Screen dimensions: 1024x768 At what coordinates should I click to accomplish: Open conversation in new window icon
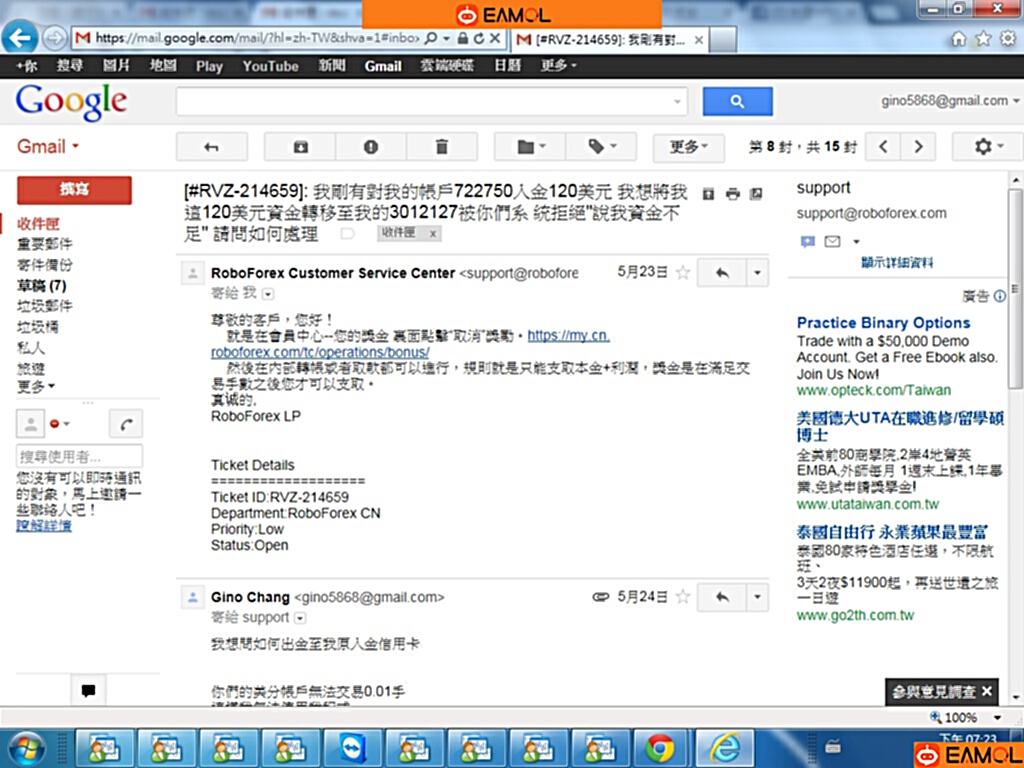pyautogui.click(x=756, y=194)
